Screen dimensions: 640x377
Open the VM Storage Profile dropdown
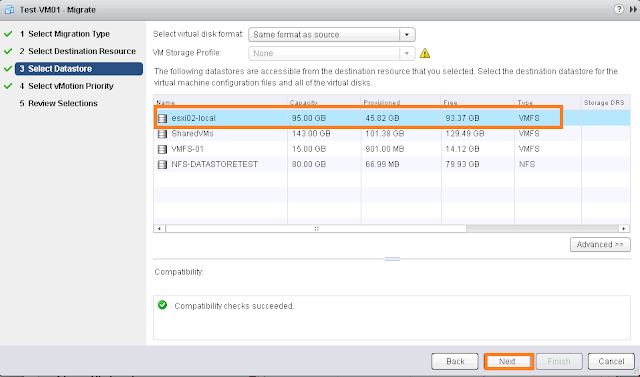(331, 53)
